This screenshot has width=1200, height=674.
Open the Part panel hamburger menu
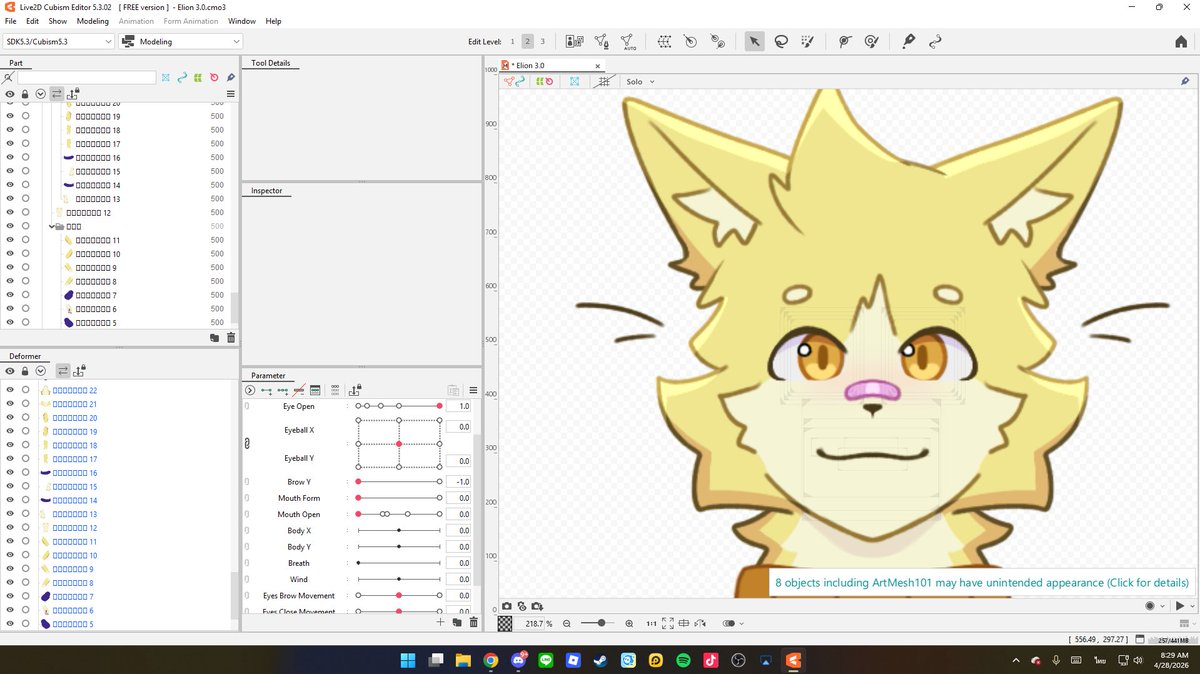[231, 93]
